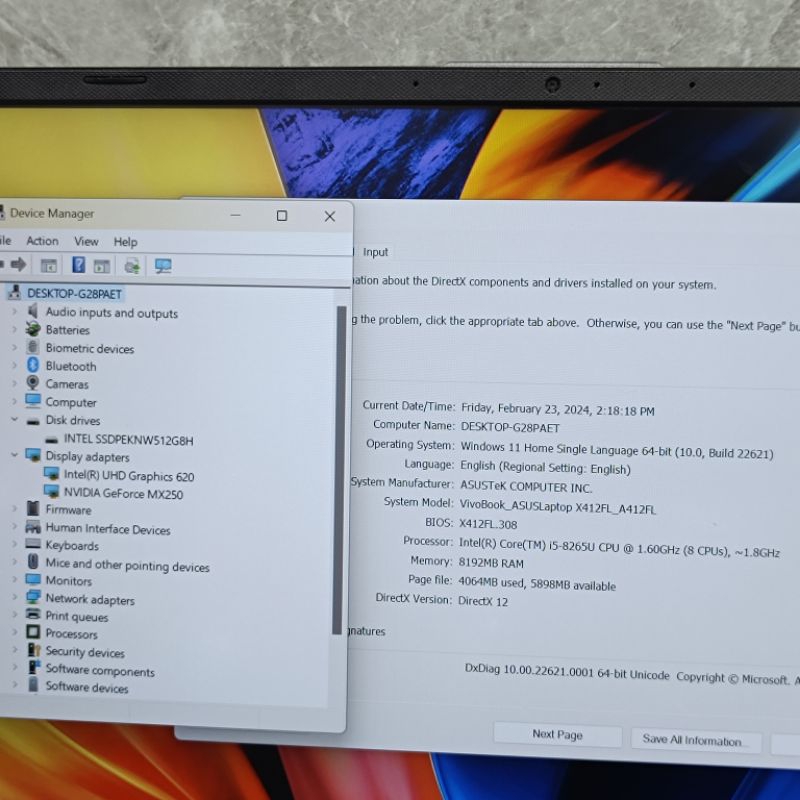
Task: Click the Display adapters icon
Action: (33, 455)
